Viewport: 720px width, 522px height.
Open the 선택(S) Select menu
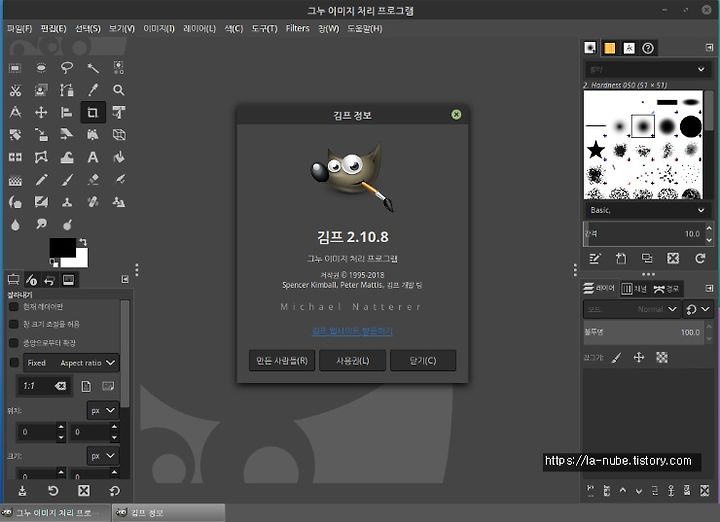tap(88, 28)
